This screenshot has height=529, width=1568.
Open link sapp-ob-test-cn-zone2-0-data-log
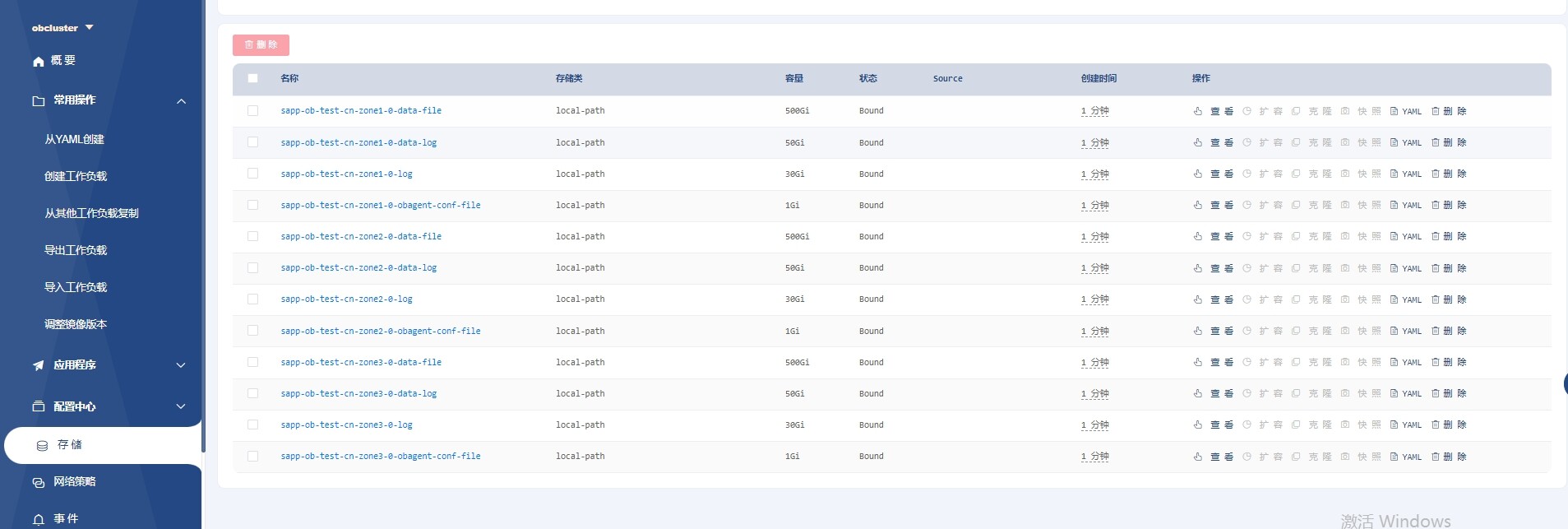pos(358,267)
